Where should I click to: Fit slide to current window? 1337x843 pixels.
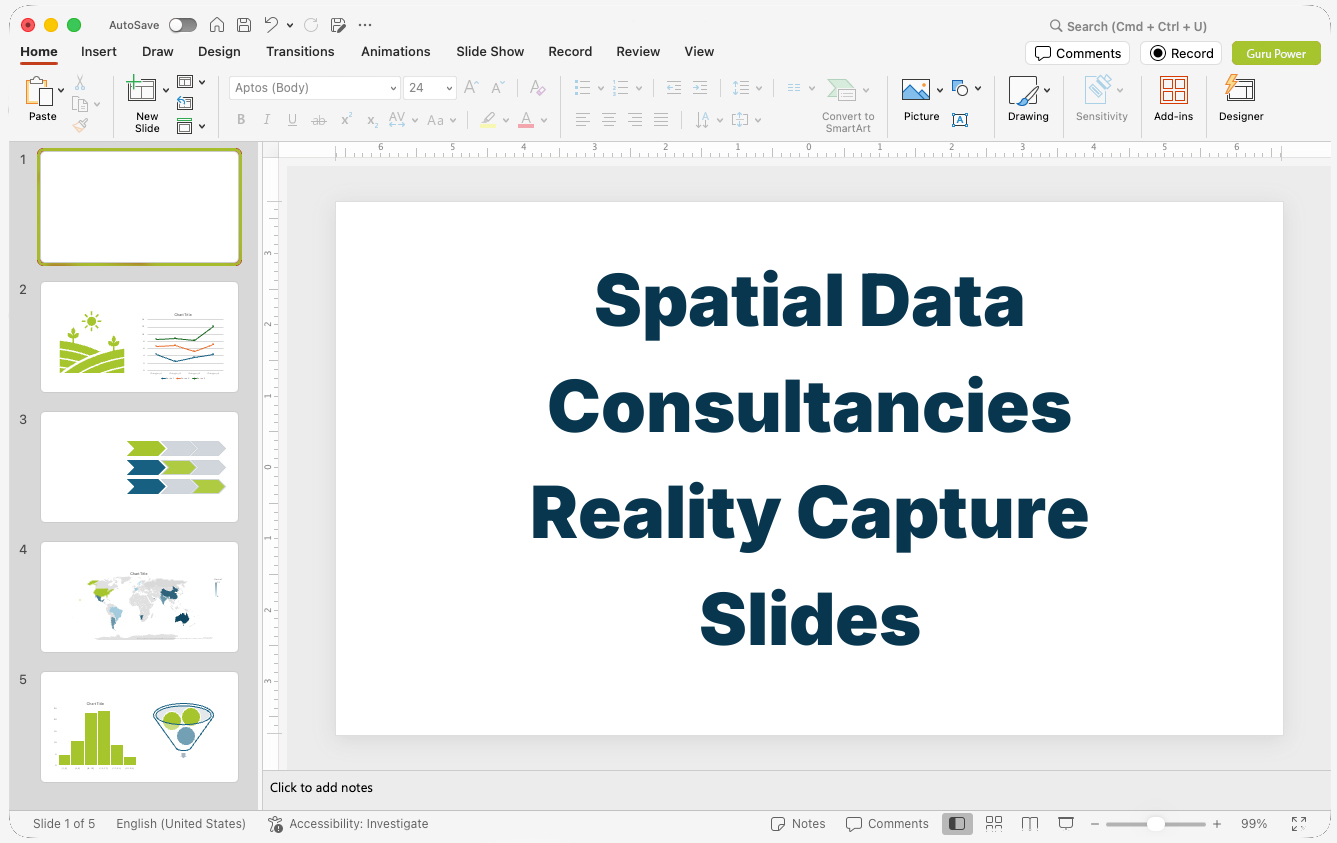1299,824
